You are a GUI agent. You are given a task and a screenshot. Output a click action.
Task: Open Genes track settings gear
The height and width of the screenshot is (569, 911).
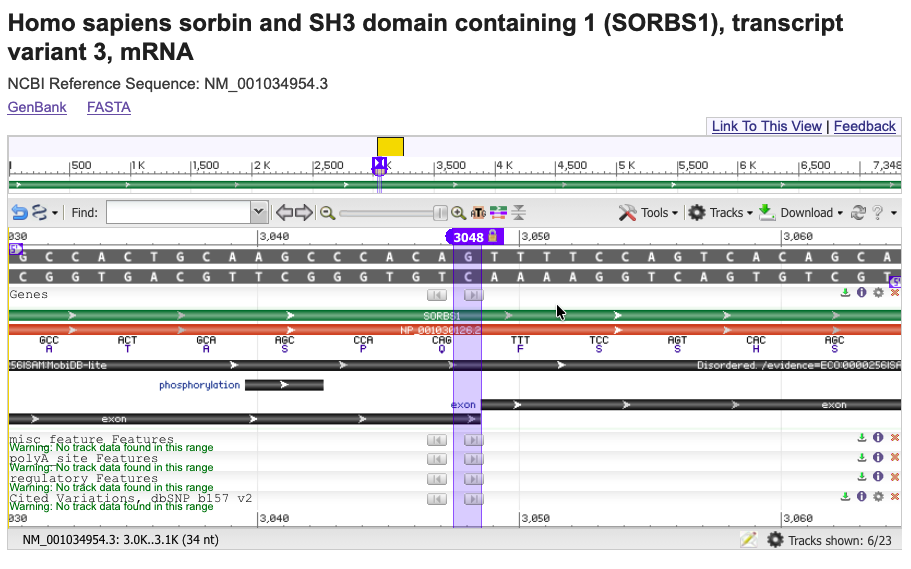tap(878, 293)
